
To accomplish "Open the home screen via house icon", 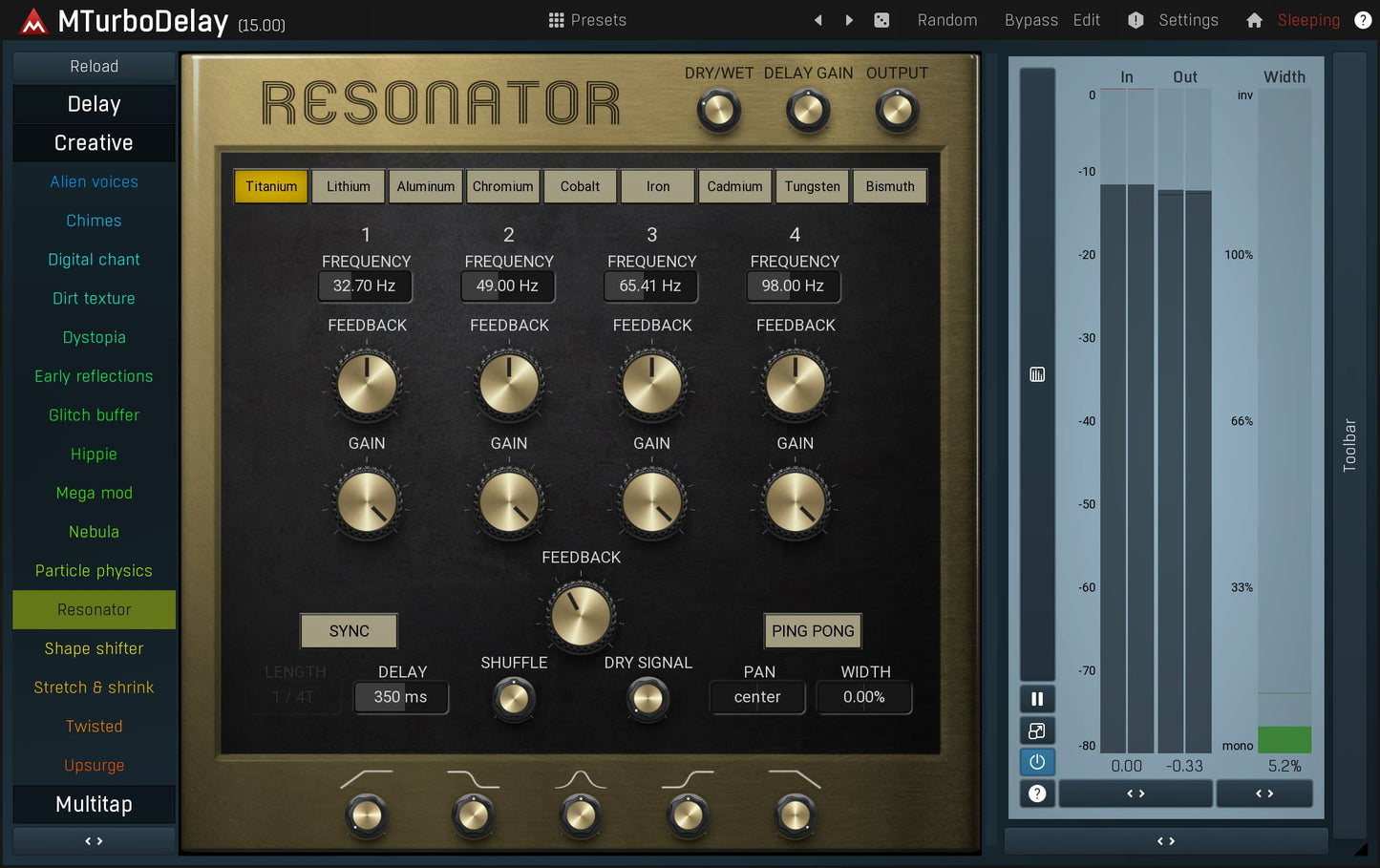I will tap(1254, 19).
